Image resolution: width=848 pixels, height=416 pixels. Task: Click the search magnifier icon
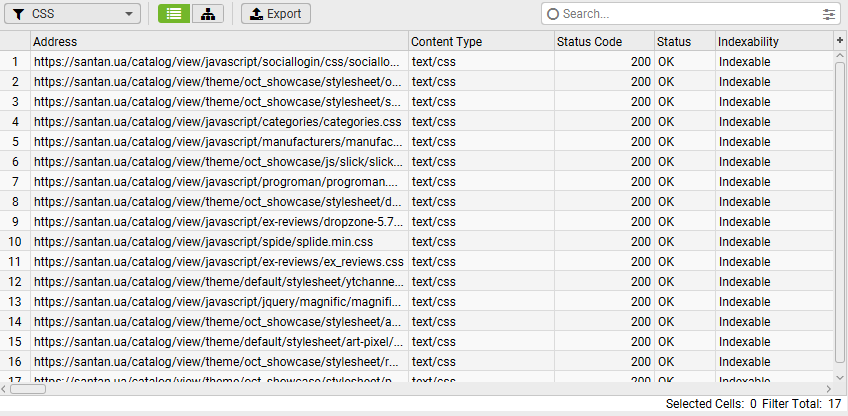coord(553,14)
